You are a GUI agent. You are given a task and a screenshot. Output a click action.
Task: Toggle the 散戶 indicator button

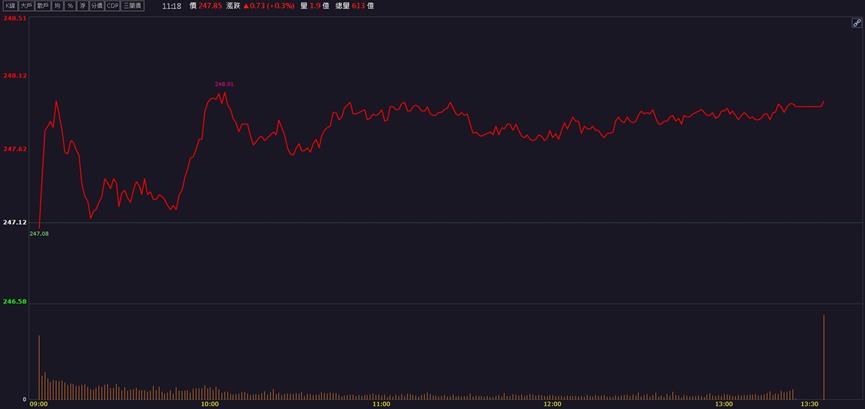[42, 6]
